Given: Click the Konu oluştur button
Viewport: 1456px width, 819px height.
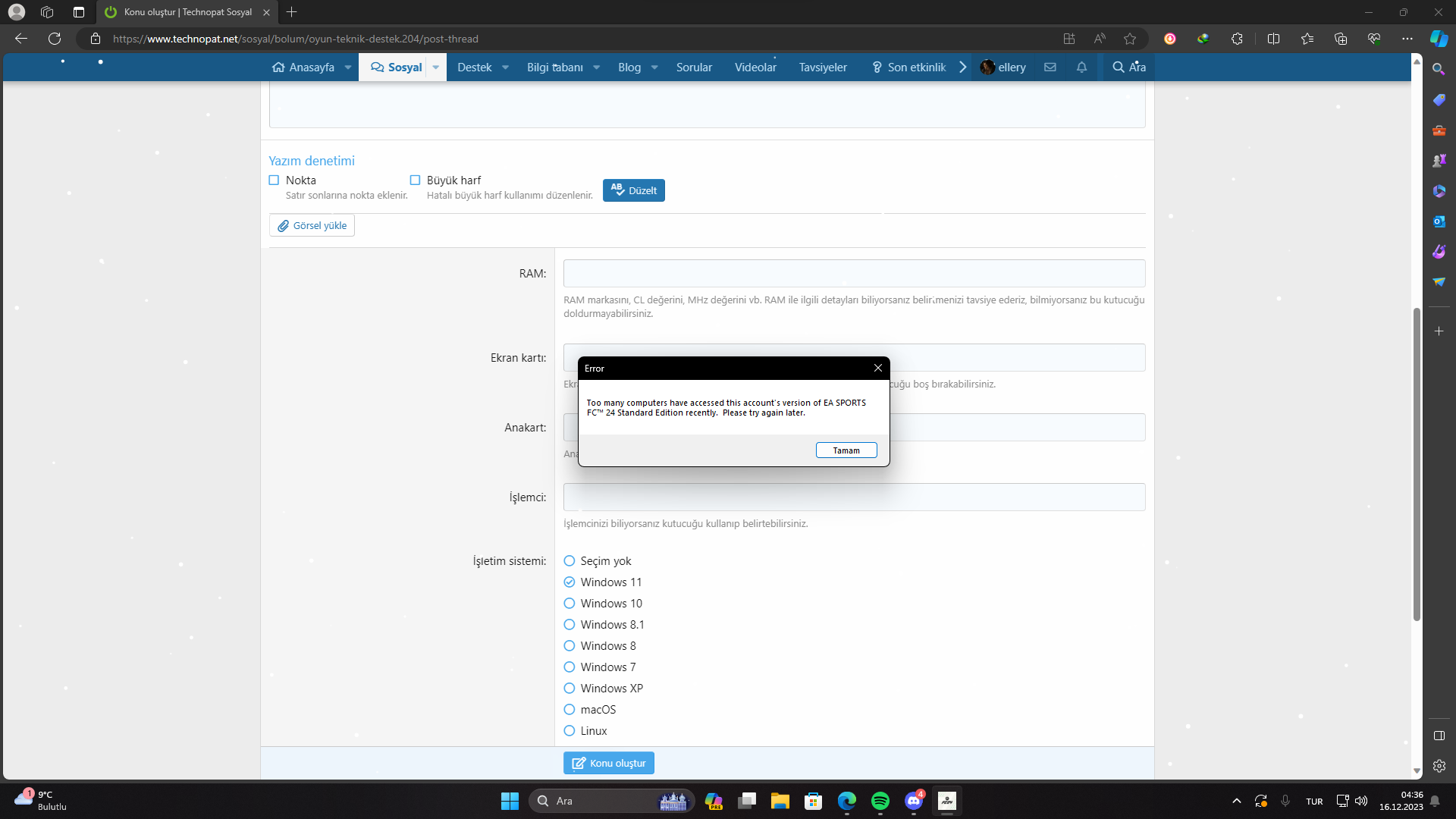Looking at the screenshot, I should coord(609,763).
